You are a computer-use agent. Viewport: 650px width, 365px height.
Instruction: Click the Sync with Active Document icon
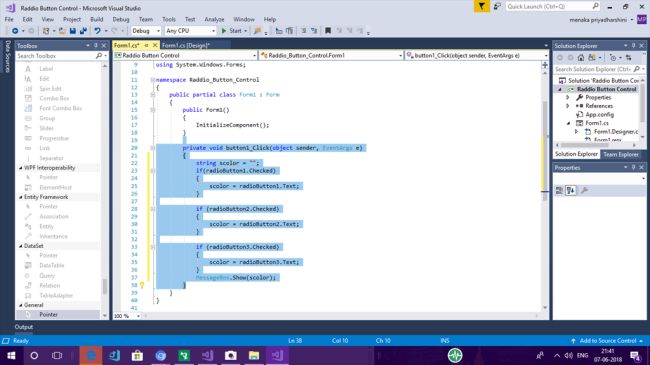(628, 58)
